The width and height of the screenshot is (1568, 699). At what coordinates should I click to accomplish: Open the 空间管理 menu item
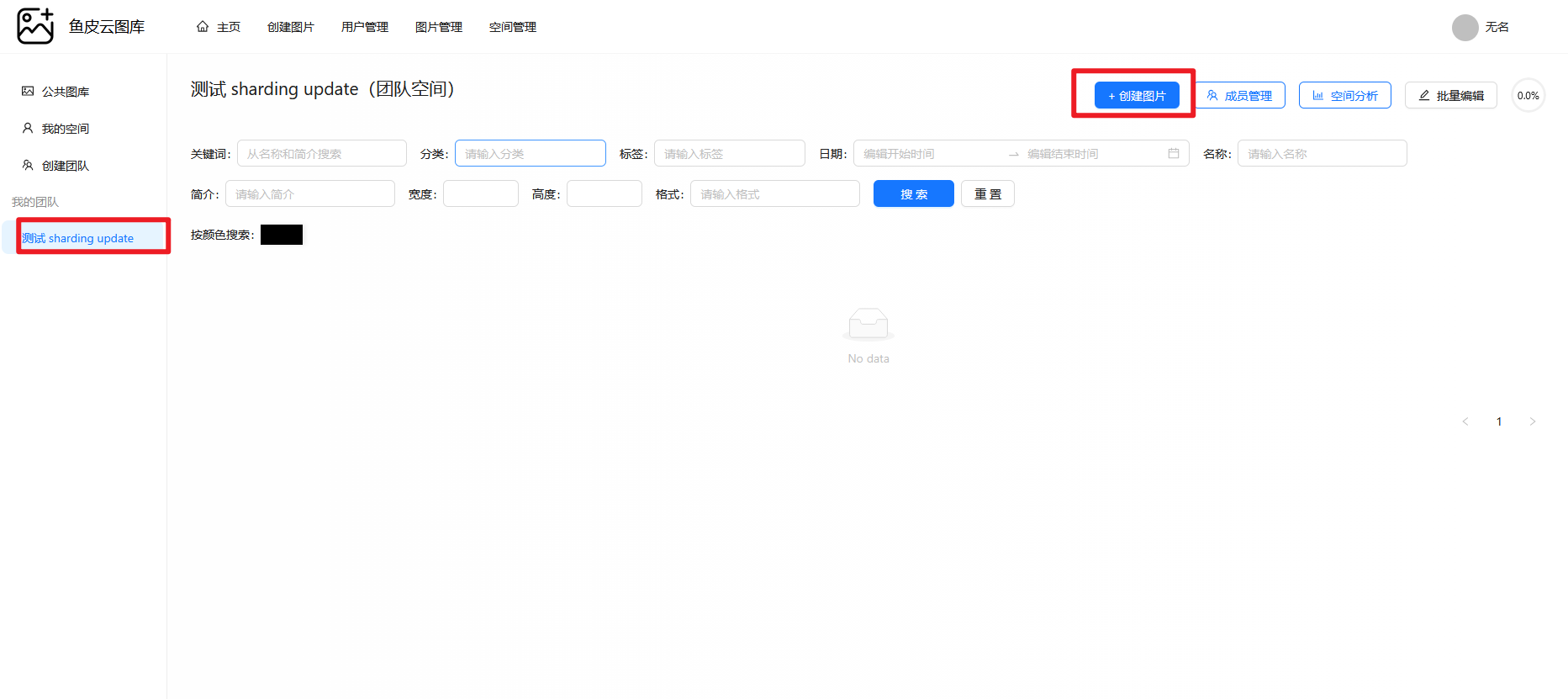click(x=513, y=27)
